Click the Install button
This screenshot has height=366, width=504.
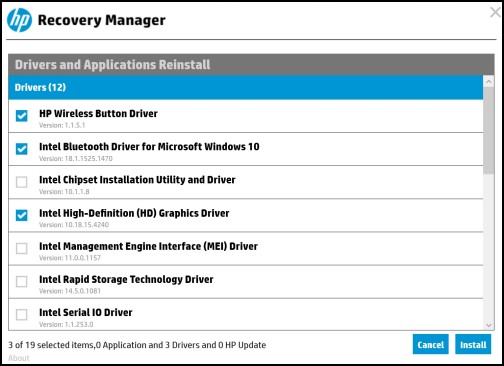tap(473, 344)
